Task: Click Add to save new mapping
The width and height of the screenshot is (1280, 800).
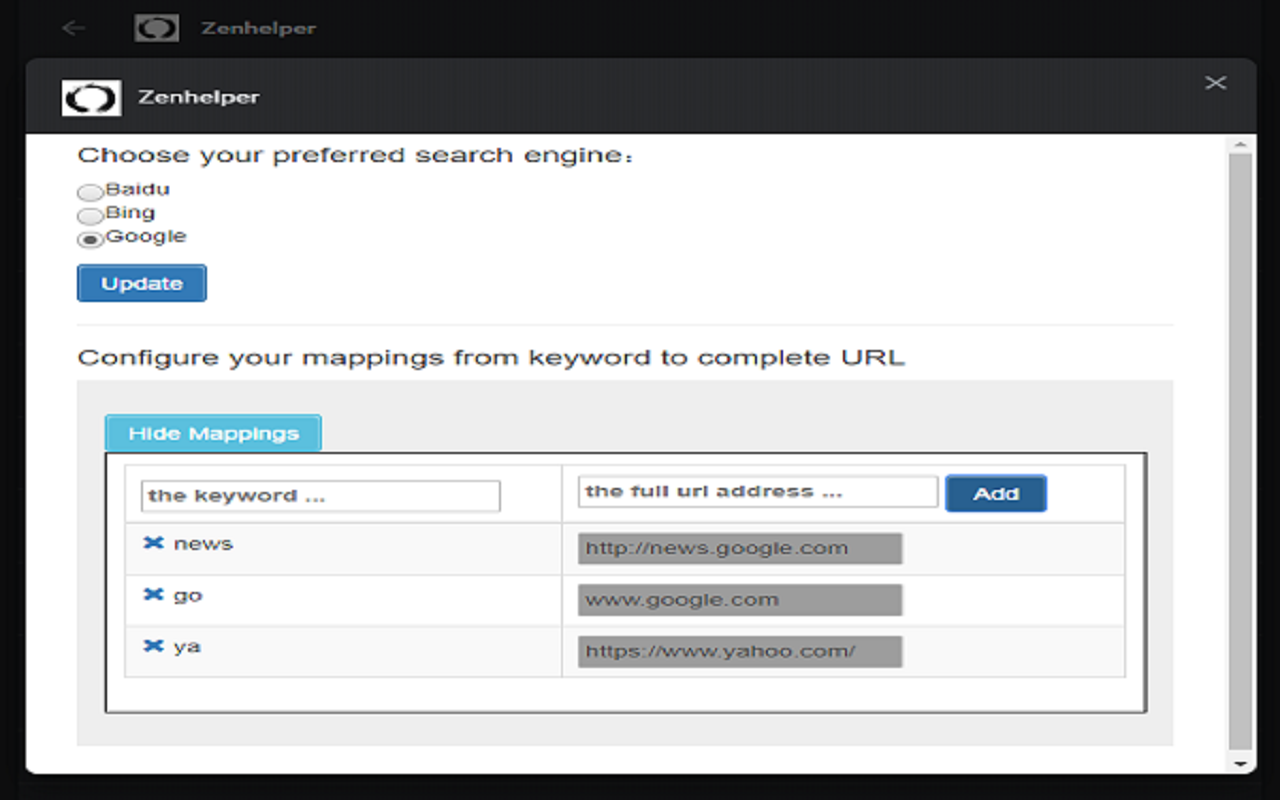Action: coord(995,493)
